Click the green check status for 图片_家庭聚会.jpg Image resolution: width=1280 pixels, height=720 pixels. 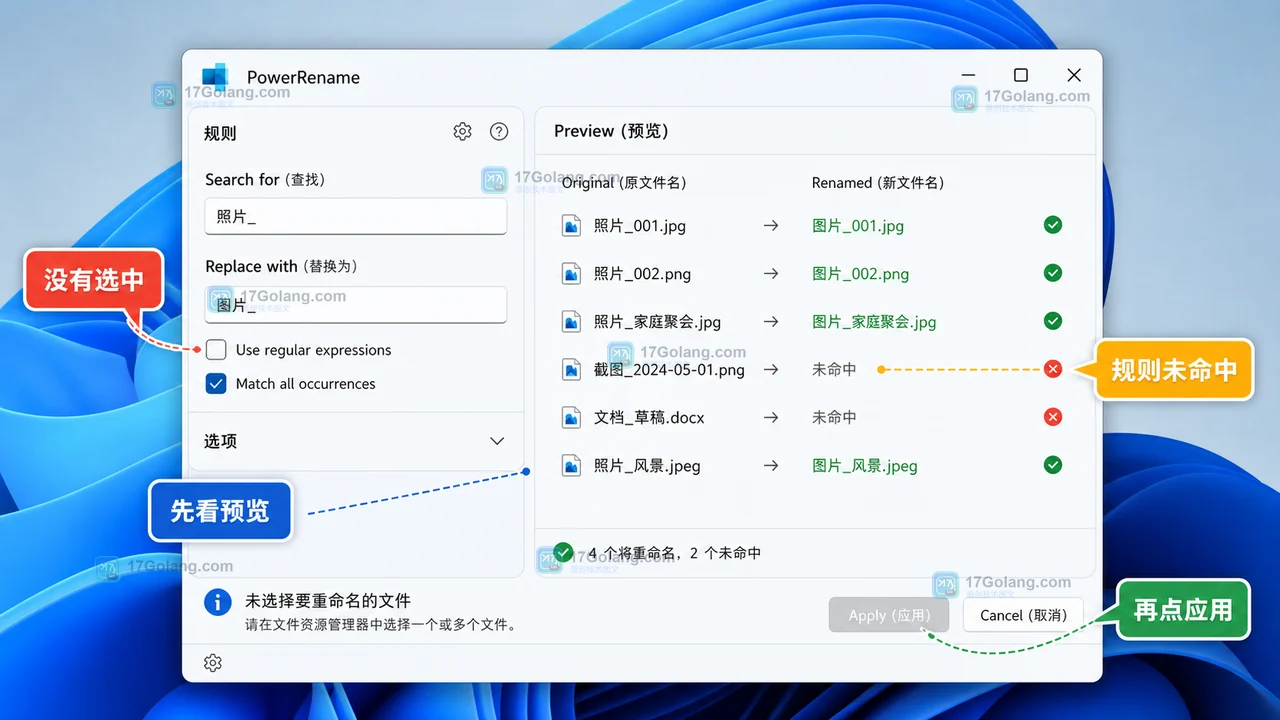click(x=1053, y=321)
